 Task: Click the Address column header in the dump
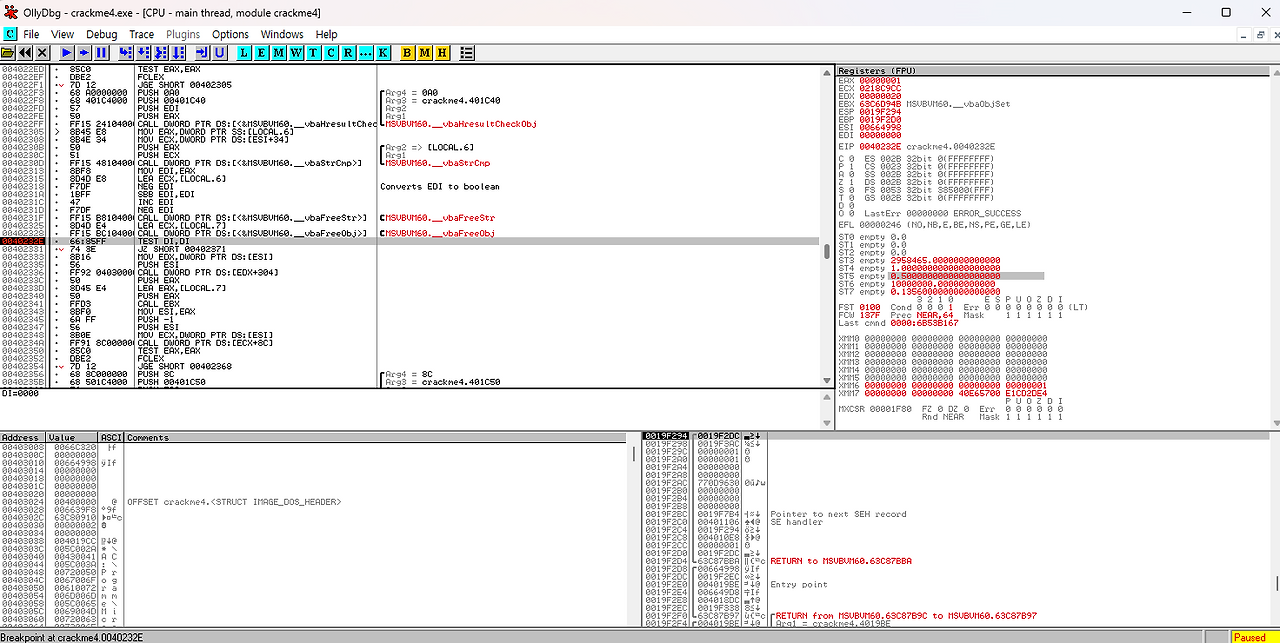[23, 438]
